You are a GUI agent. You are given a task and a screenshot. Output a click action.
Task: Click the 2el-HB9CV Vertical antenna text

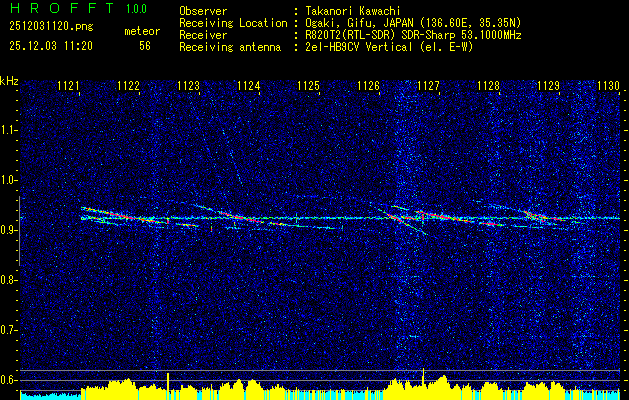coord(389,47)
